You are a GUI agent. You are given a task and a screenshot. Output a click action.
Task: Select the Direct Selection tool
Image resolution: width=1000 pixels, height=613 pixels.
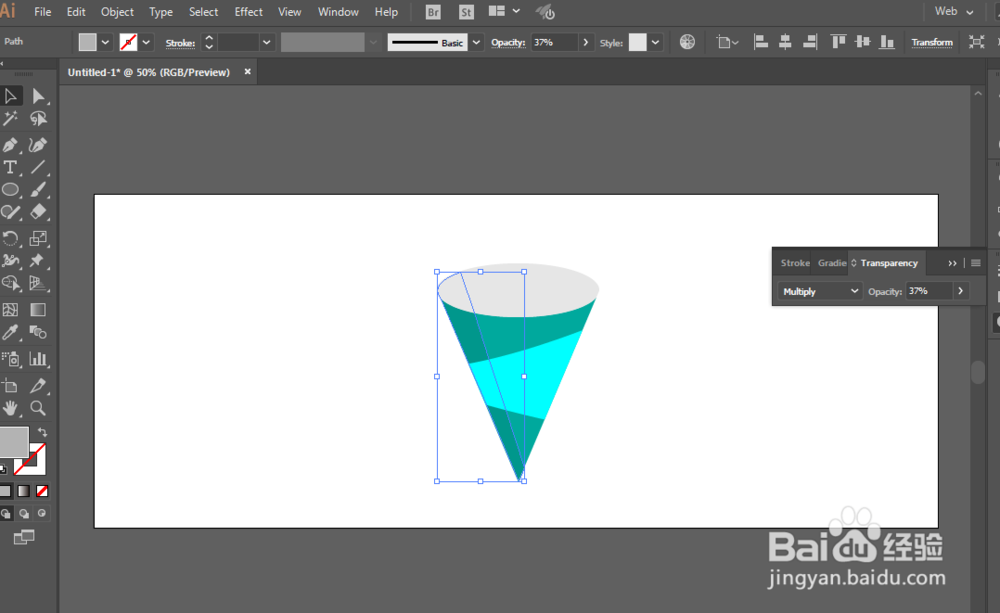coord(38,96)
